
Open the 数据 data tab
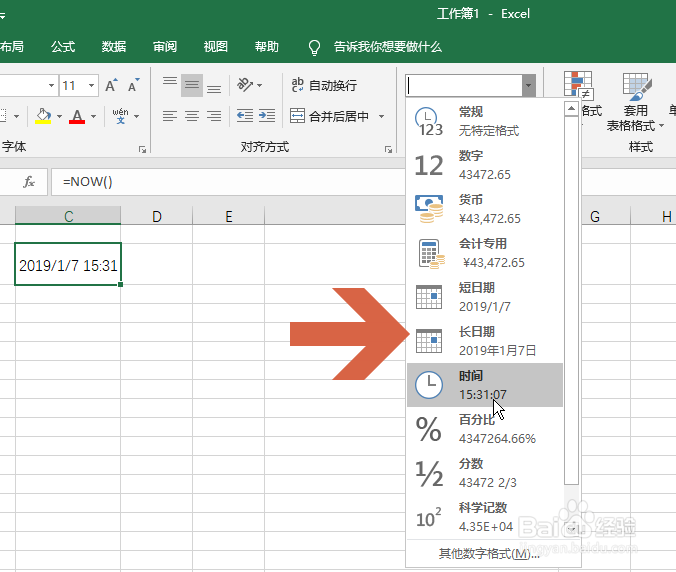(x=114, y=47)
